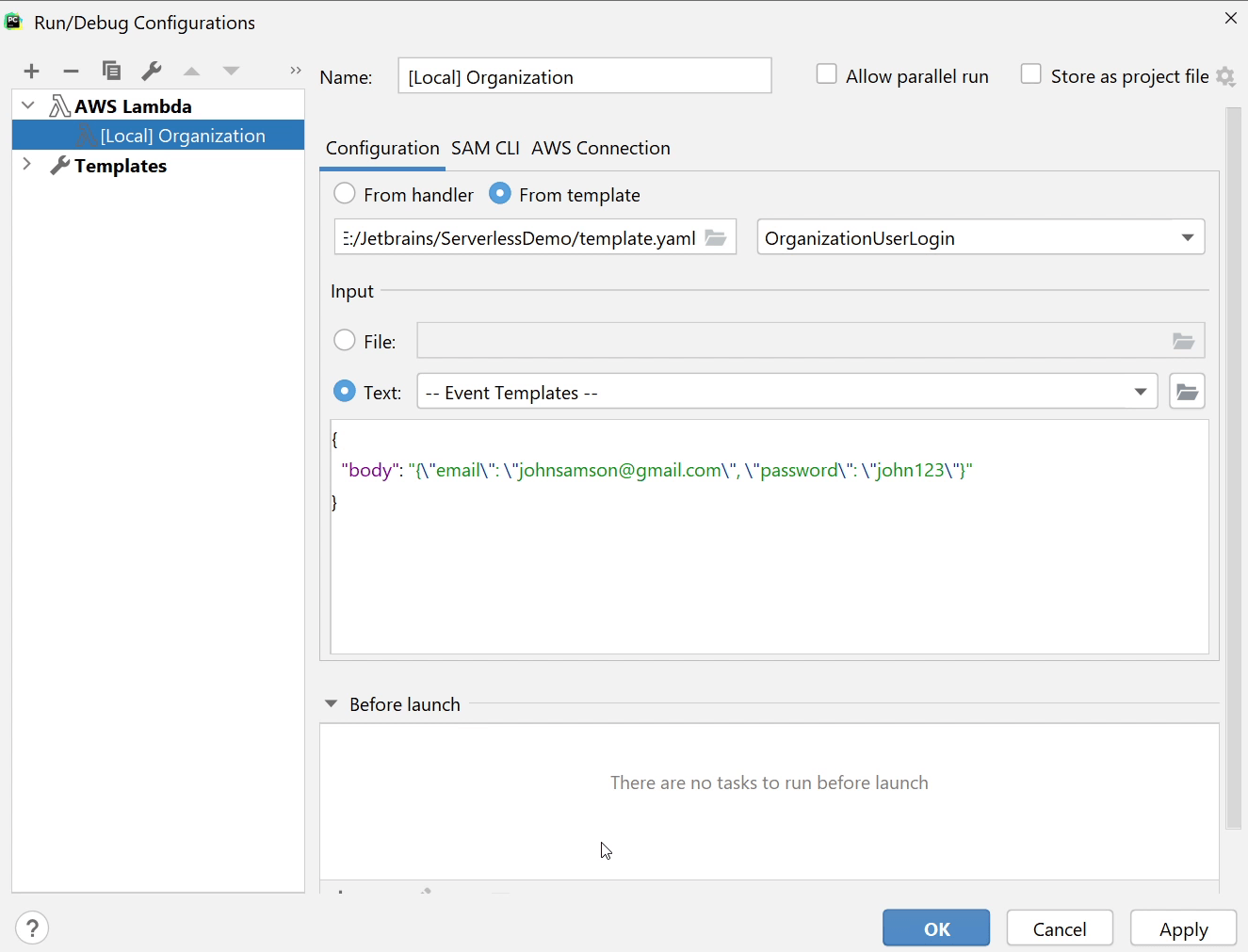Click inside the Name input field

click(x=584, y=76)
